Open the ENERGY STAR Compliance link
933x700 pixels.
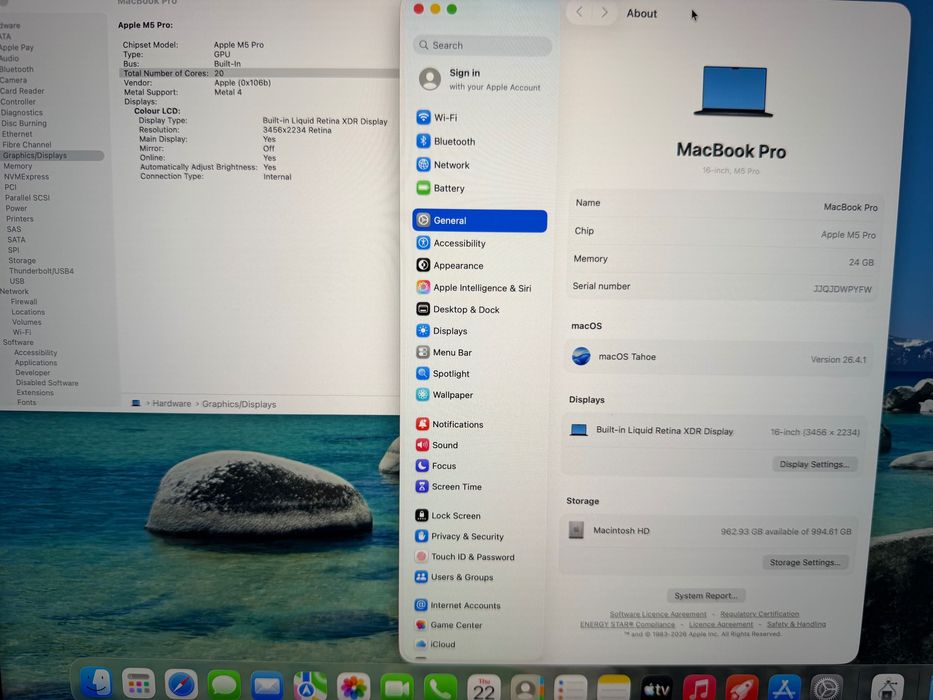628,624
